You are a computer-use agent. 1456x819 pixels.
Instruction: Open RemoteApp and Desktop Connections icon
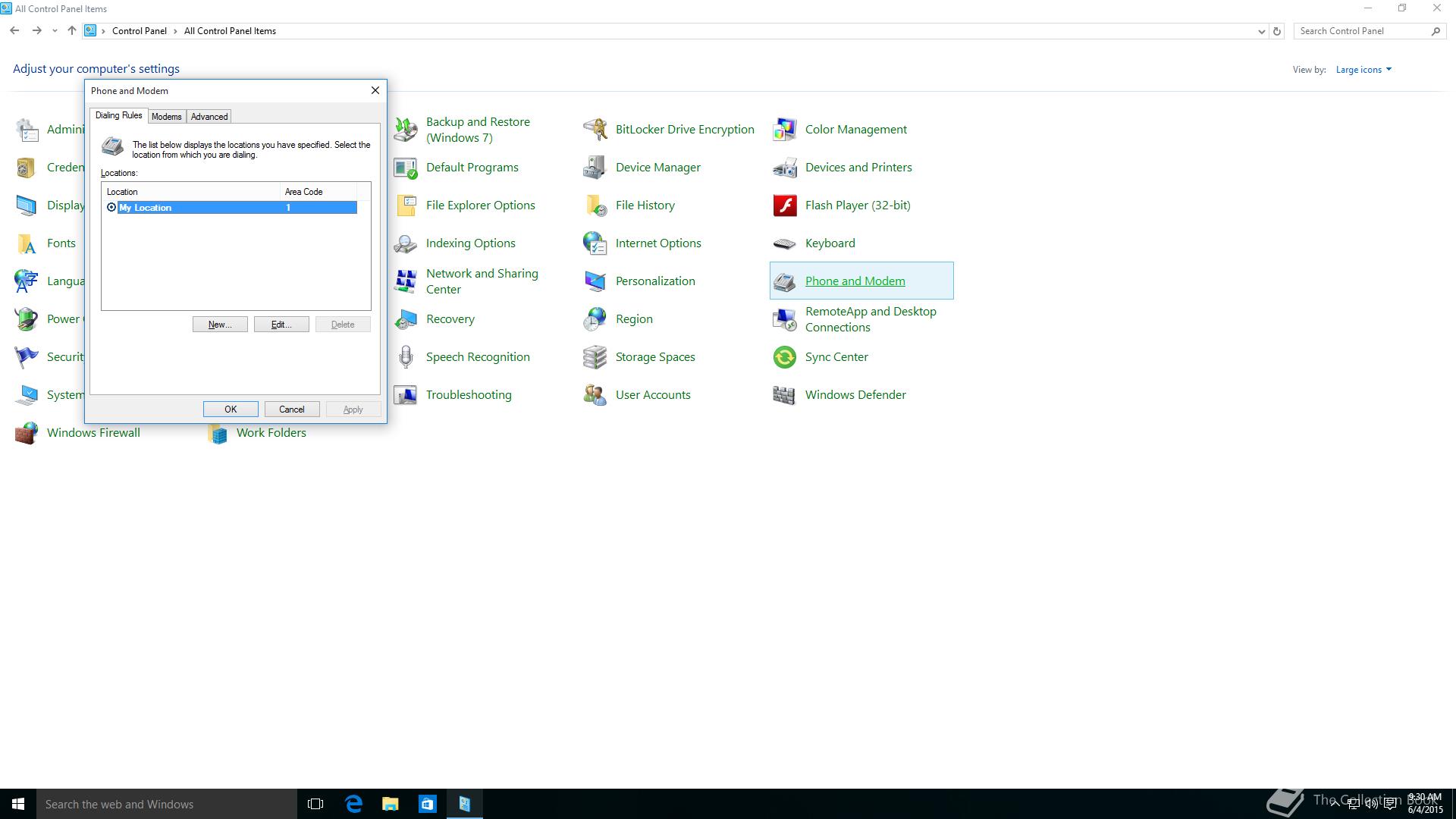pos(785,319)
